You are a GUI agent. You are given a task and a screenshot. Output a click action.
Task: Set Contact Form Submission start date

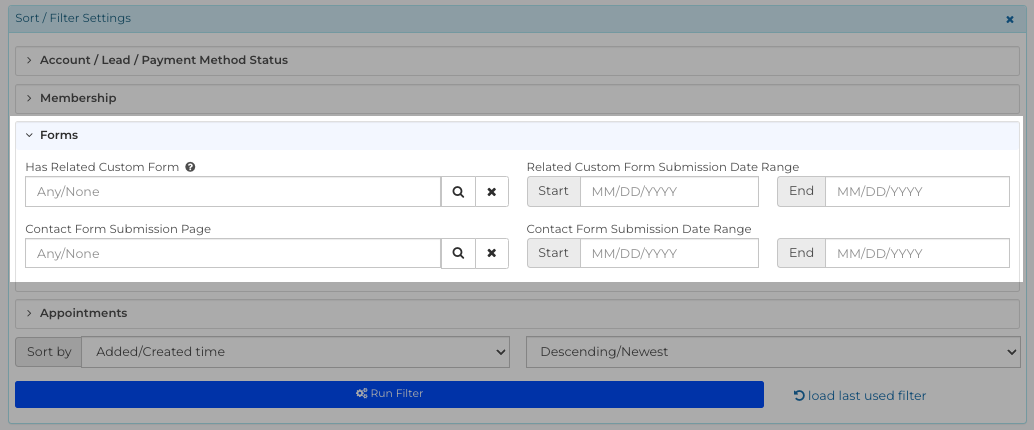[x=669, y=253]
